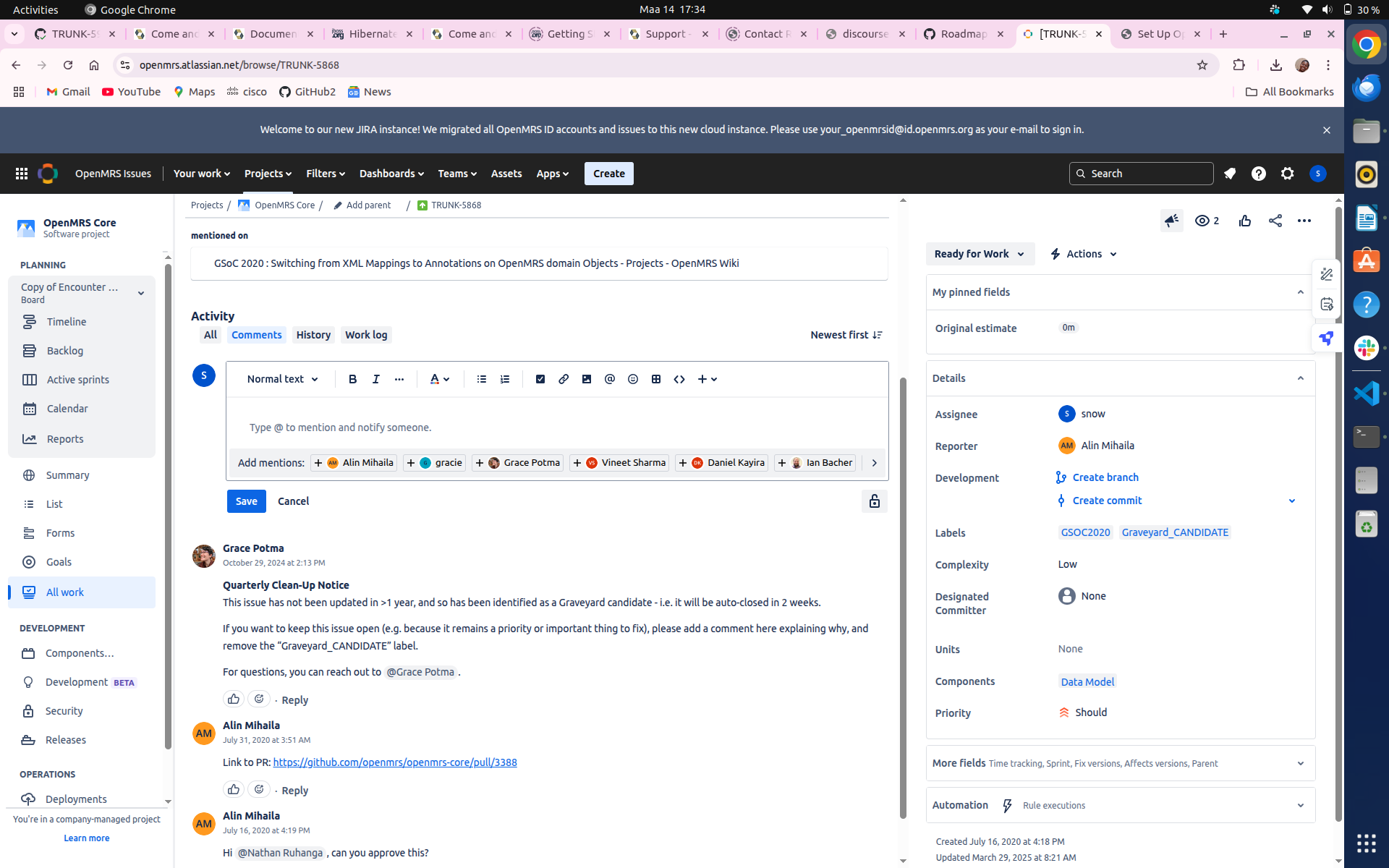Open Jira settings gear
This screenshot has width=1389, height=868.
pyautogui.click(x=1287, y=174)
